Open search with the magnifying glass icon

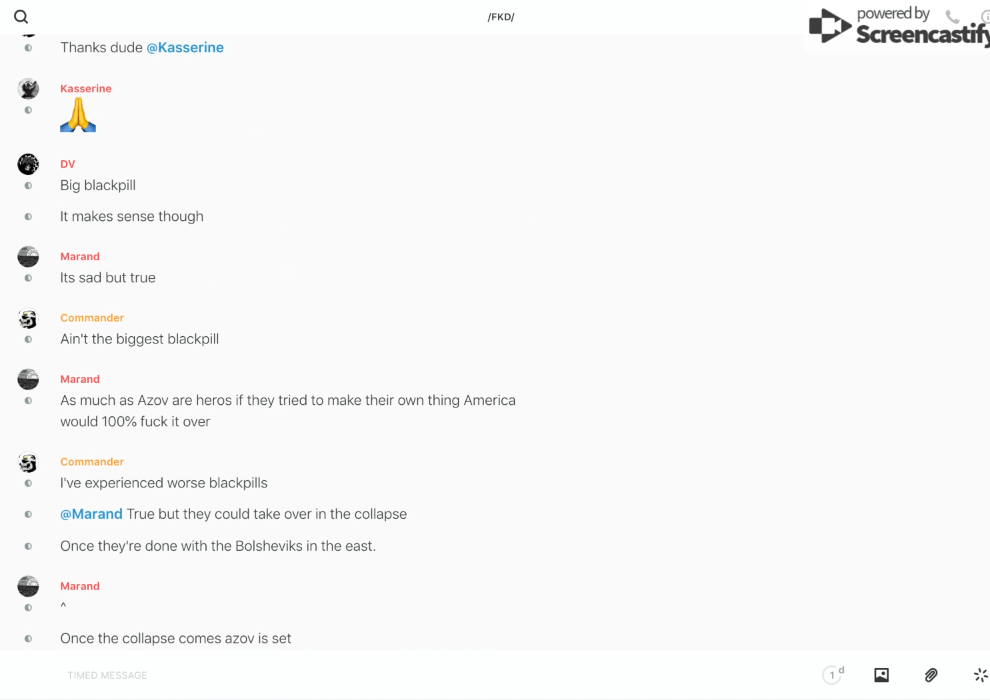[x=21, y=17]
